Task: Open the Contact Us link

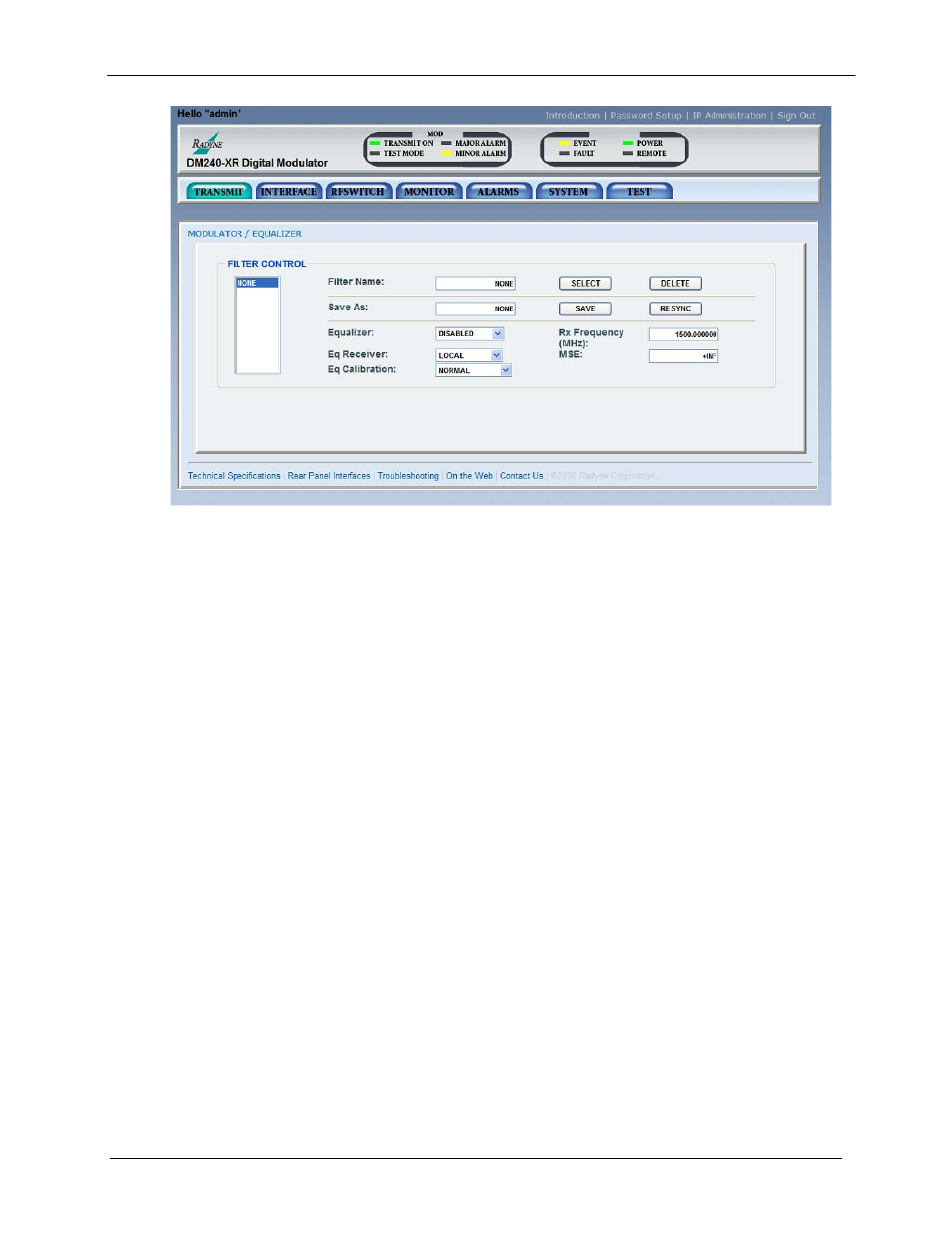Action: [522, 476]
